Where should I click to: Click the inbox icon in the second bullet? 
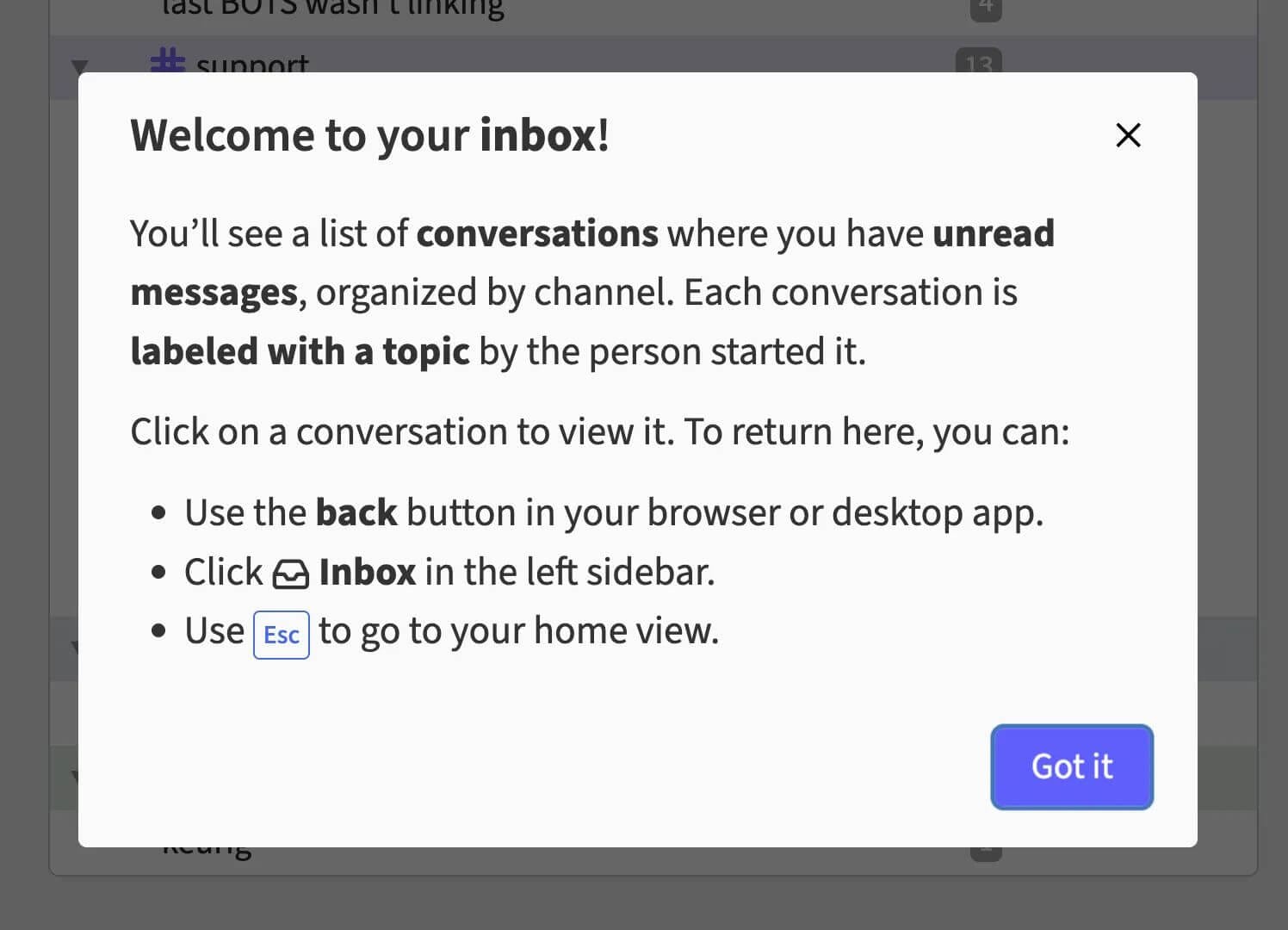(292, 571)
